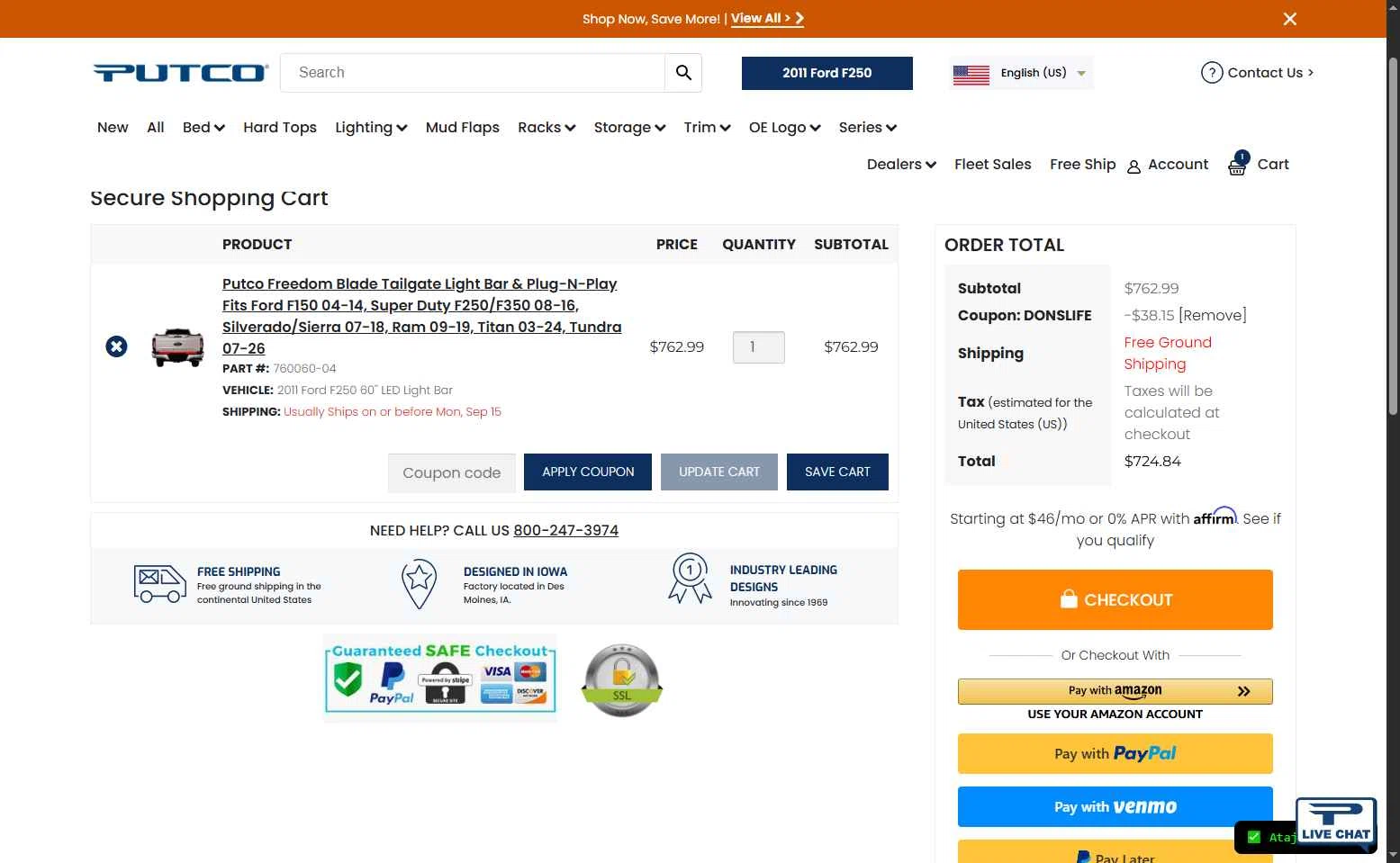Click the Account person icon
Screen dimensions: 1400x863
(x=1134, y=166)
